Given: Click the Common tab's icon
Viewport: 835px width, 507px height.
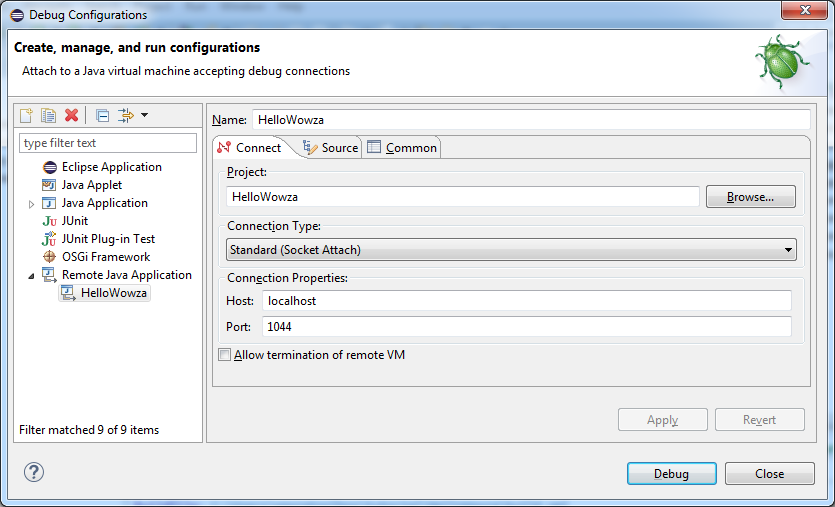Looking at the screenshot, I should [374, 147].
